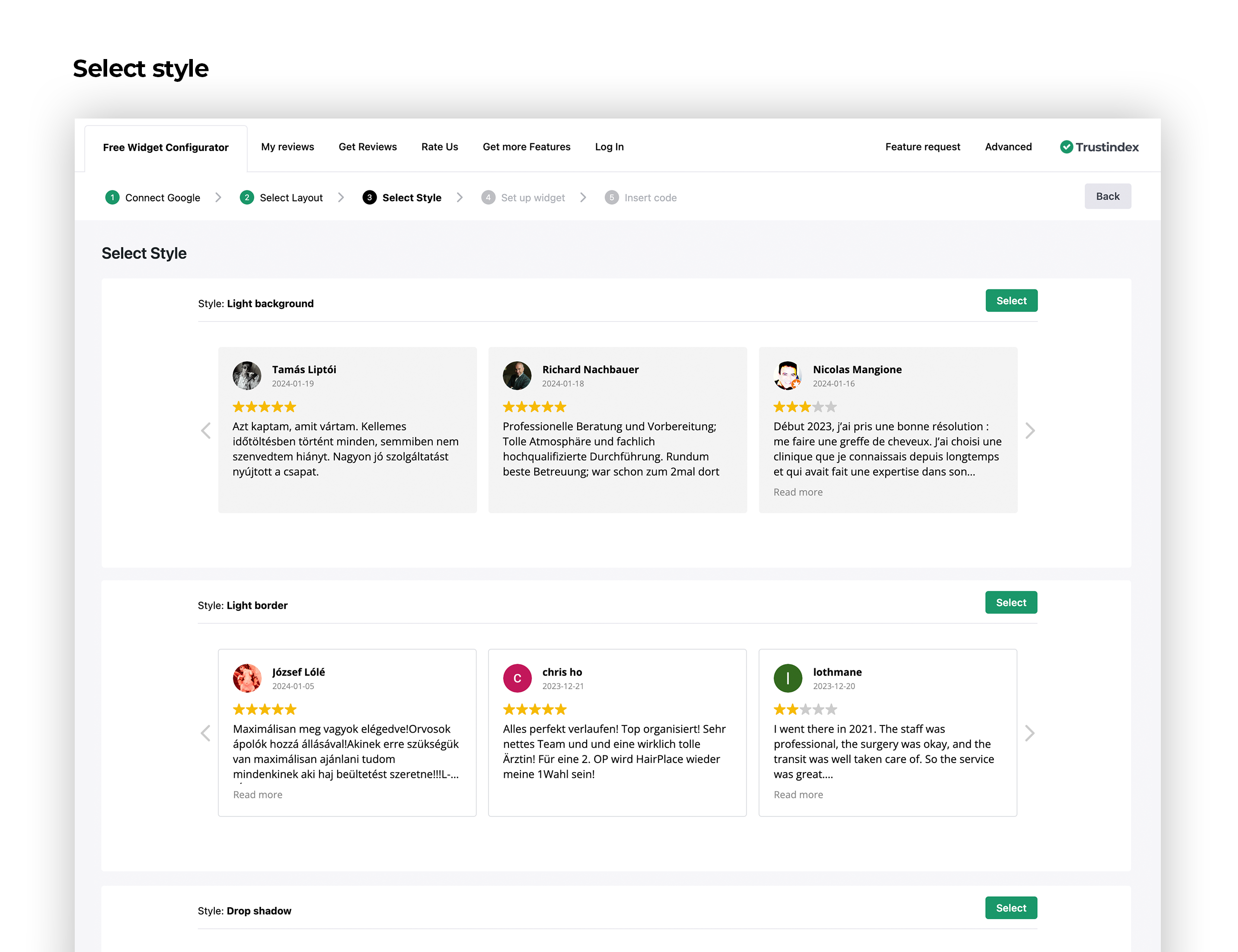
Task: Click the green checkmark on step 1
Action: coord(113,197)
